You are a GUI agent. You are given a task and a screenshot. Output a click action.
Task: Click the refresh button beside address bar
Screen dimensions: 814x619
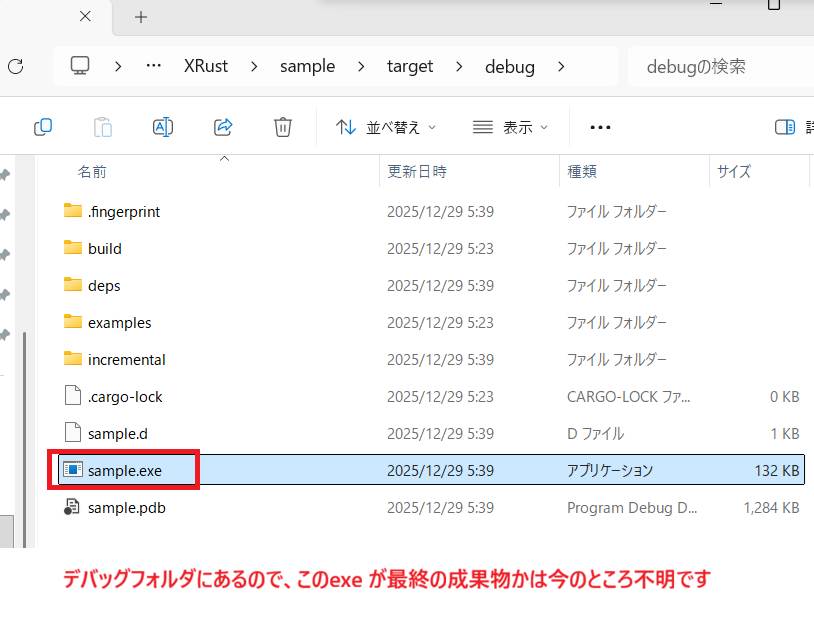(x=15, y=67)
